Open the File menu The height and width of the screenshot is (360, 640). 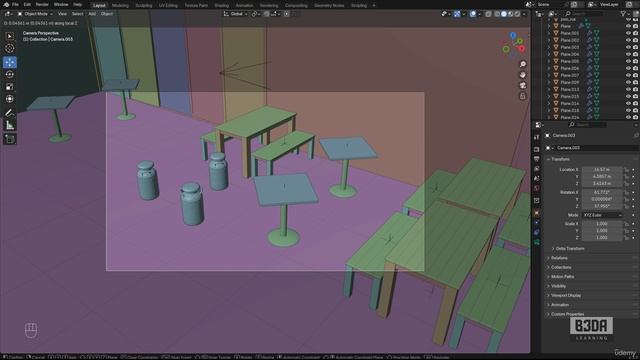click(x=16, y=4)
